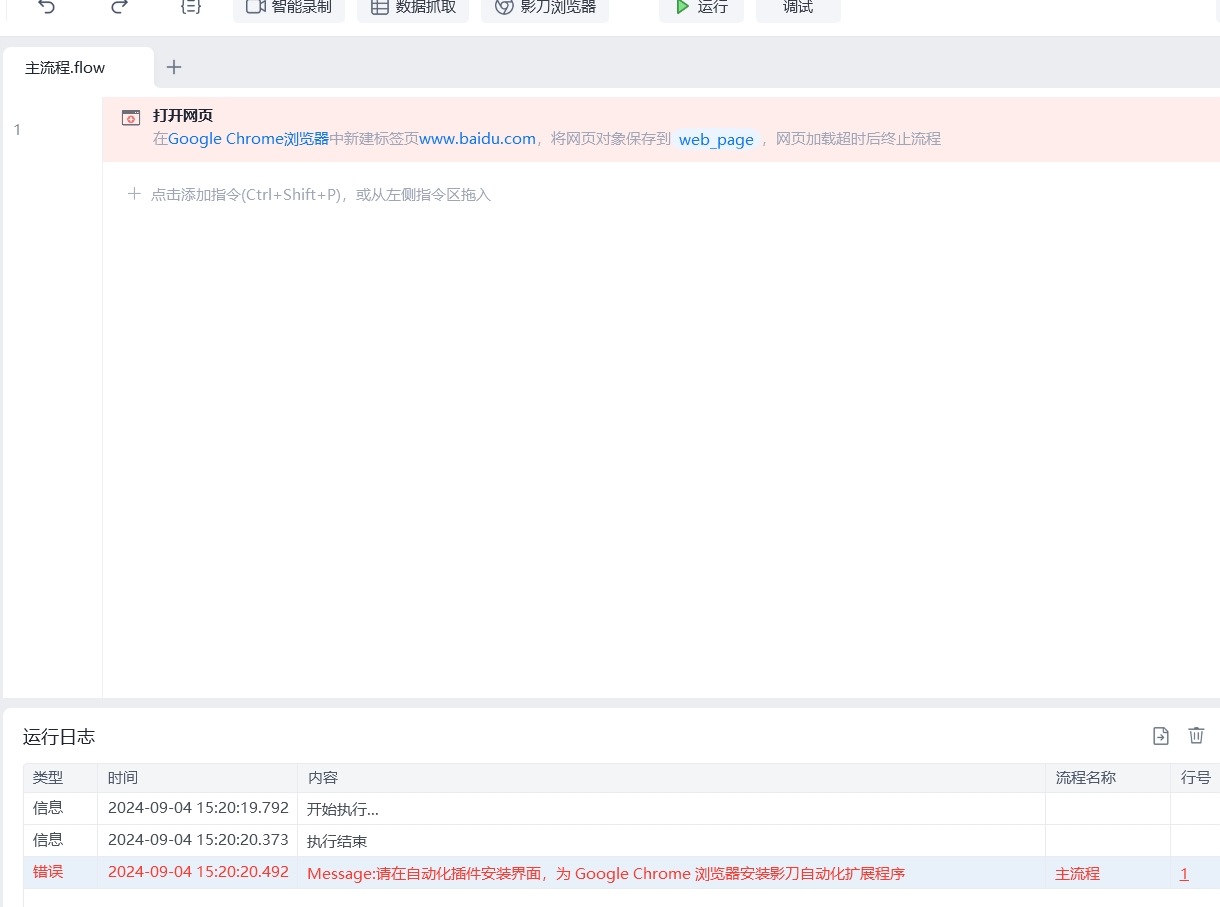This screenshot has height=907, width=1220.
Task: Select the 打开网页 command icon
Action: (x=131, y=118)
